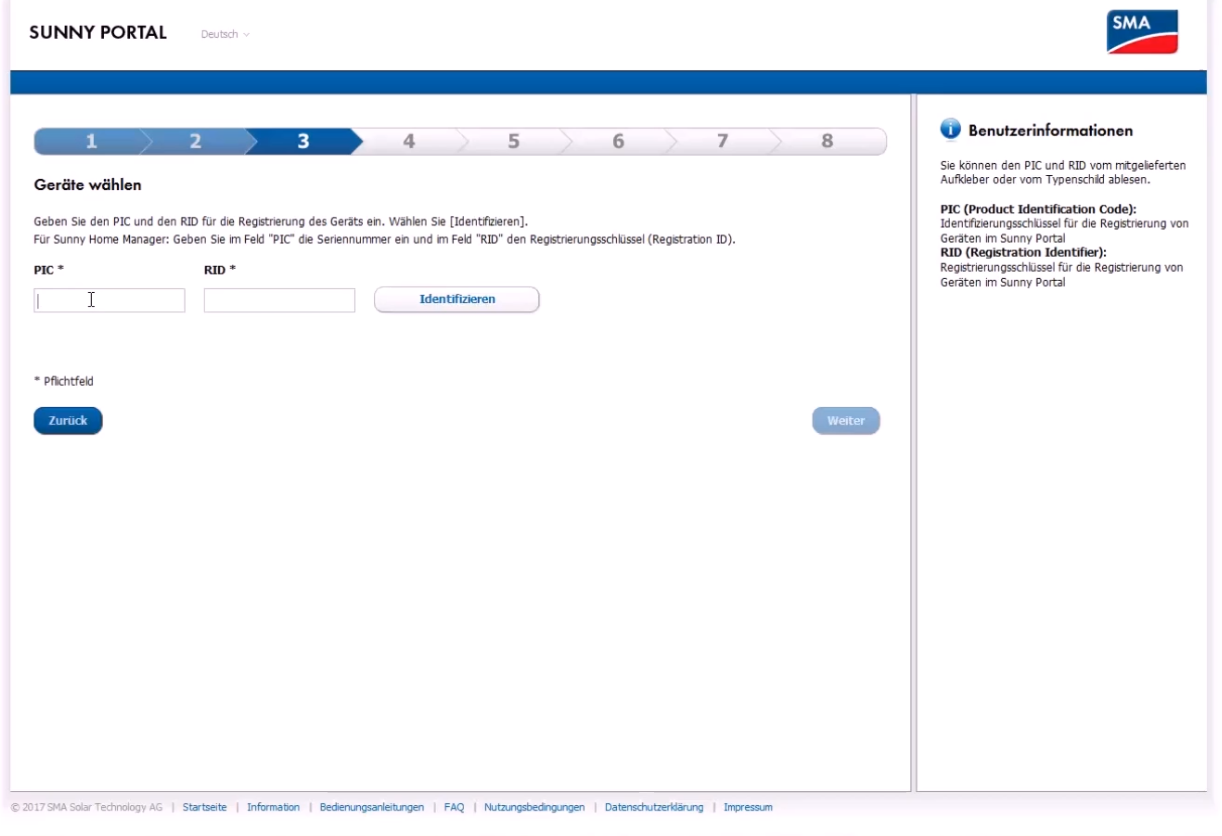Open the Datenschutzerklärung footer link

coord(654,807)
